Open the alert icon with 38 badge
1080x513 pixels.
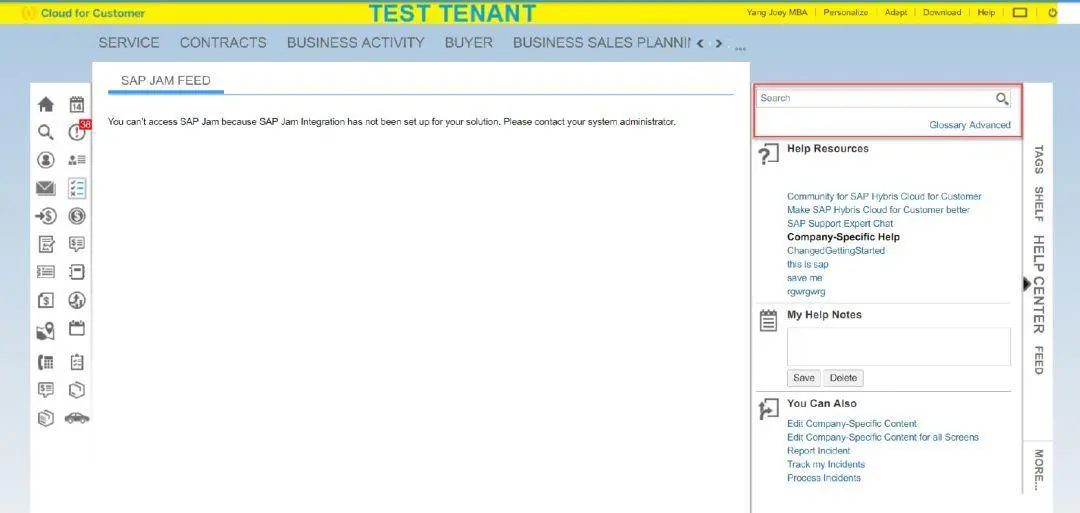pyautogui.click(x=77, y=132)
